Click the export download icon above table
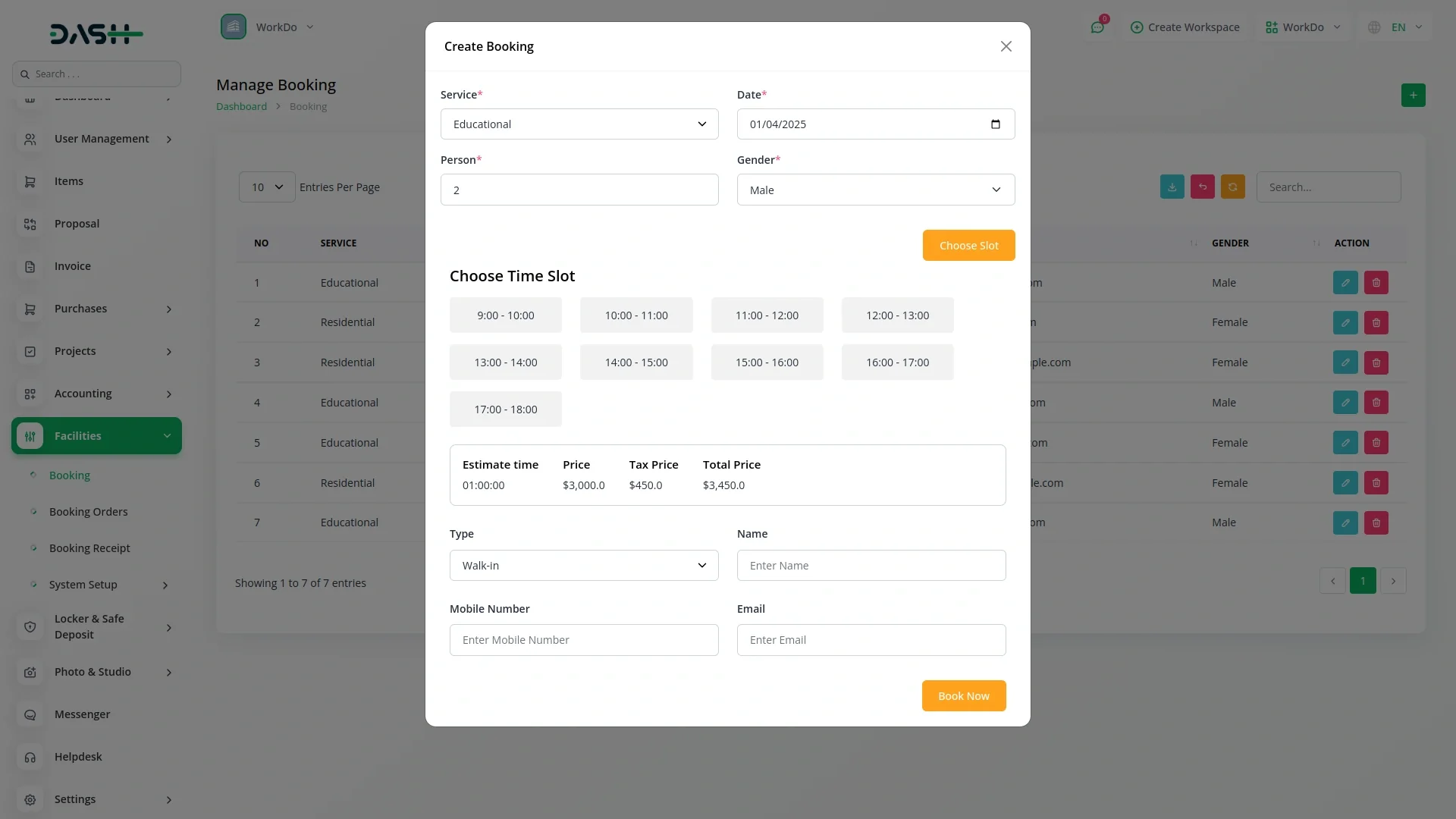1456x819 pixels. tap(1172, 187)
